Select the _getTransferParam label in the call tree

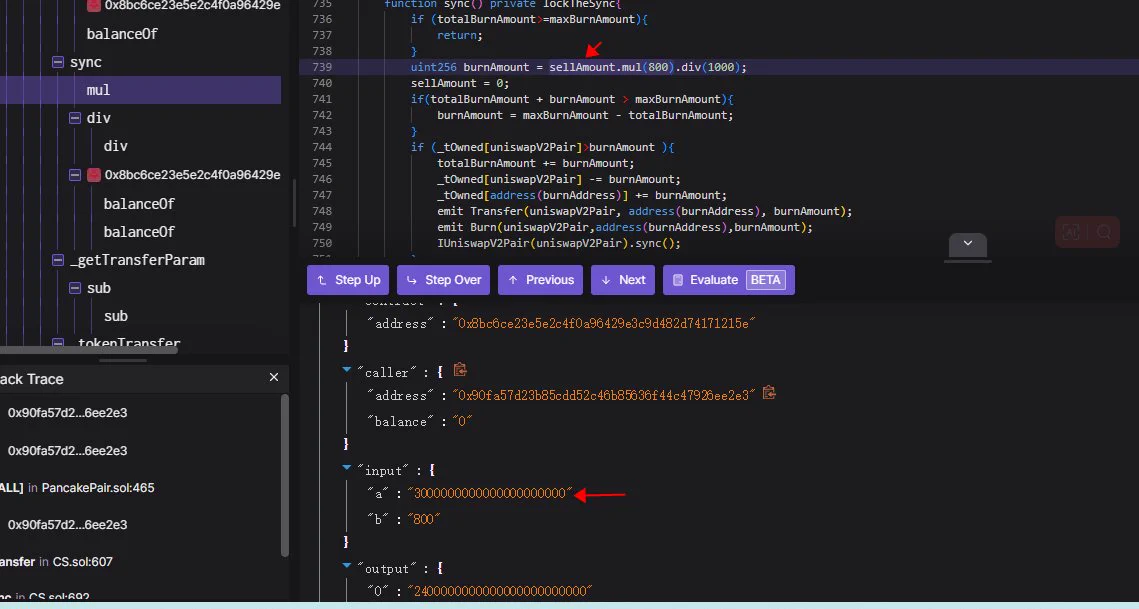coord(137,260)
